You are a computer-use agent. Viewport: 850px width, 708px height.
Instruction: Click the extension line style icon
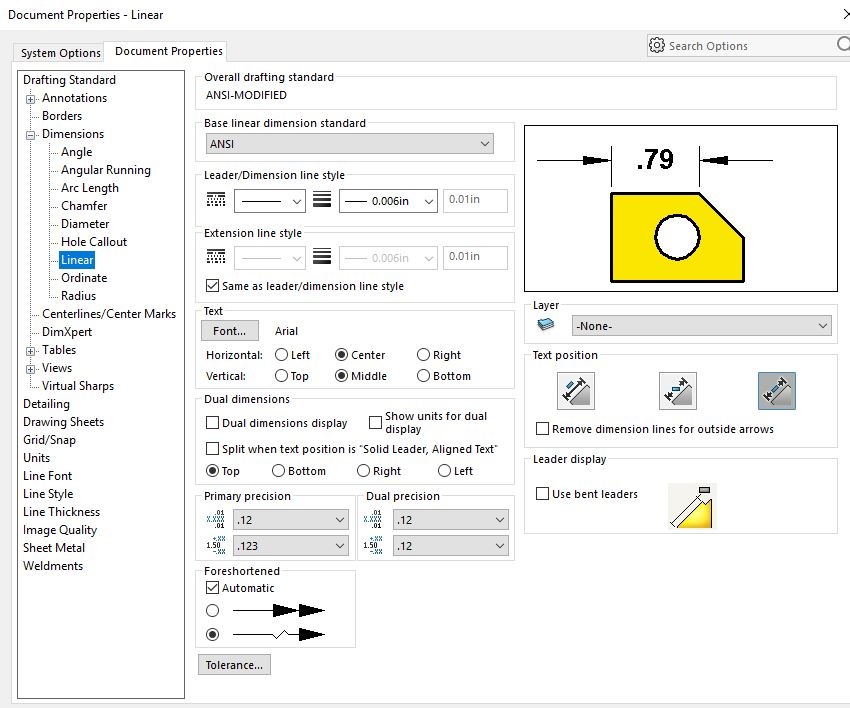(x=216, y=256)
